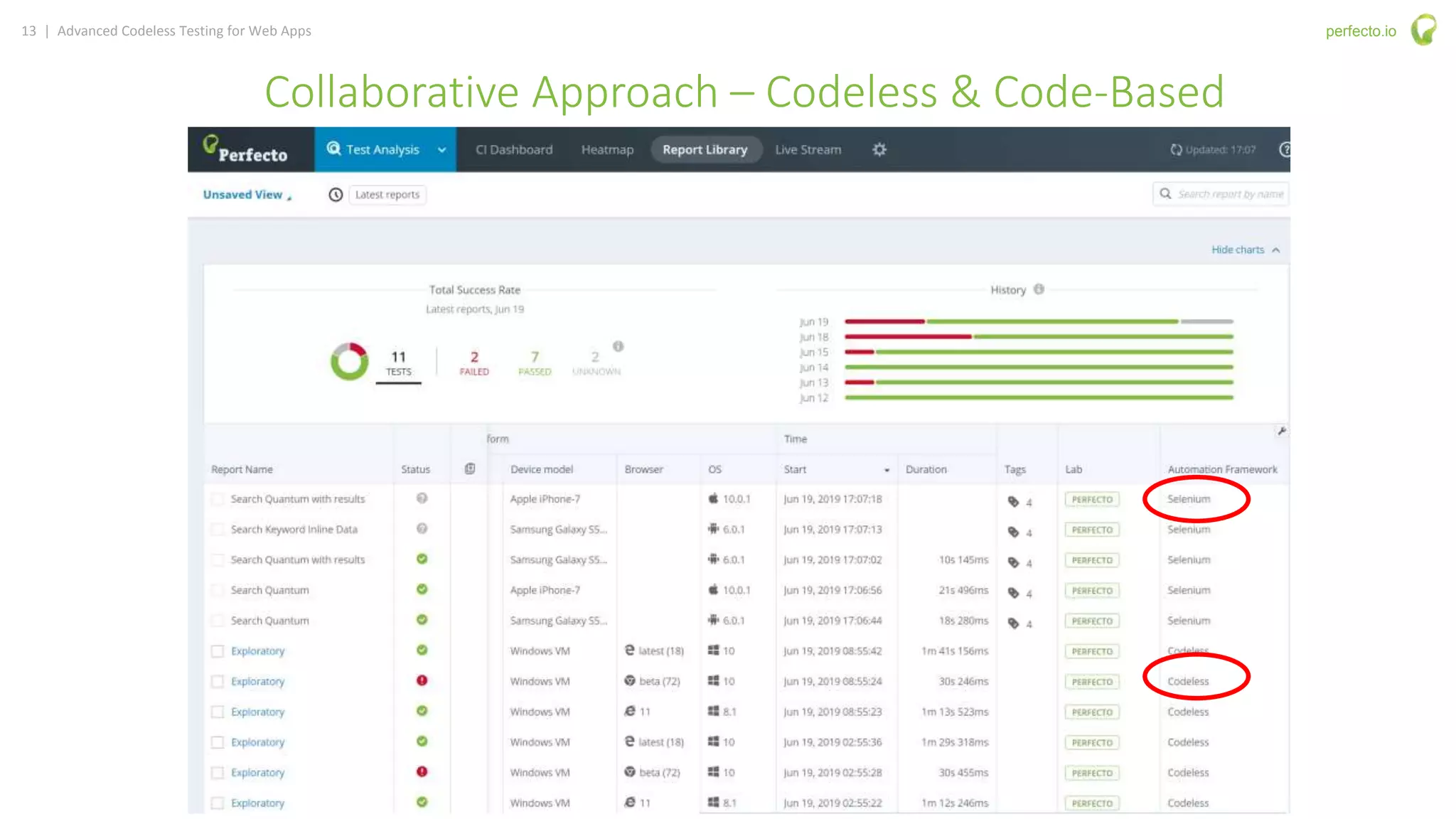Check the Search Quantum row from 17:06:56
The image size is (1456, 819).
click(x=218, y=590)
